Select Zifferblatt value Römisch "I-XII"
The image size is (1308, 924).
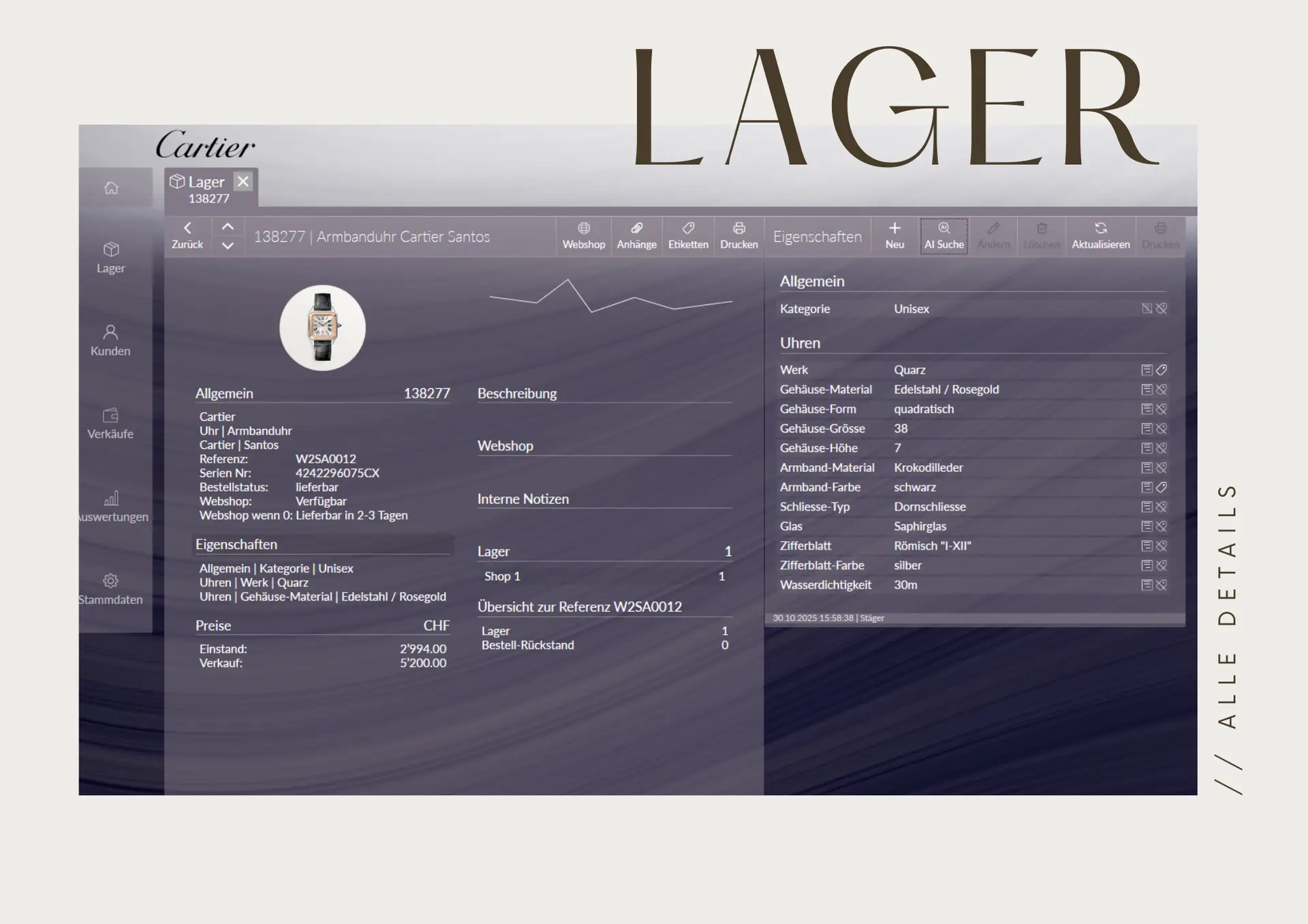(933, 545)
